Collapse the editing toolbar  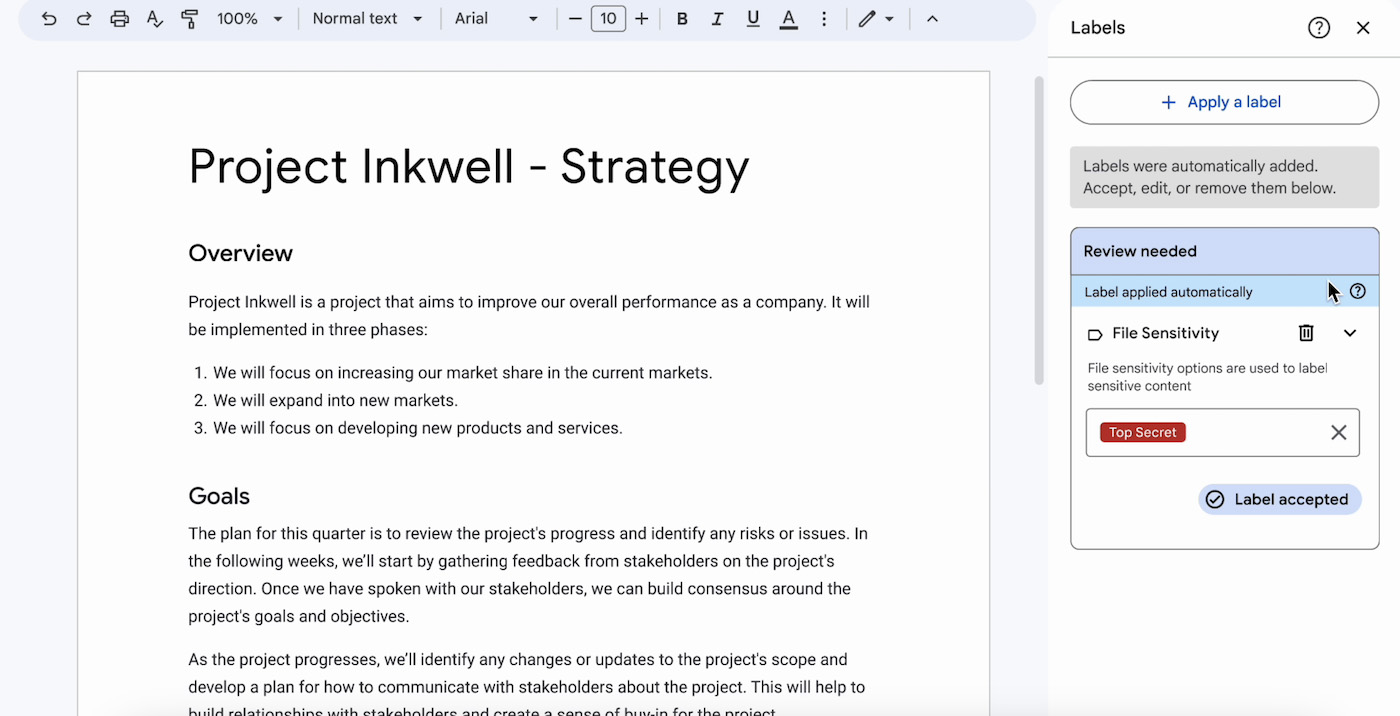[x=931, y=18]
